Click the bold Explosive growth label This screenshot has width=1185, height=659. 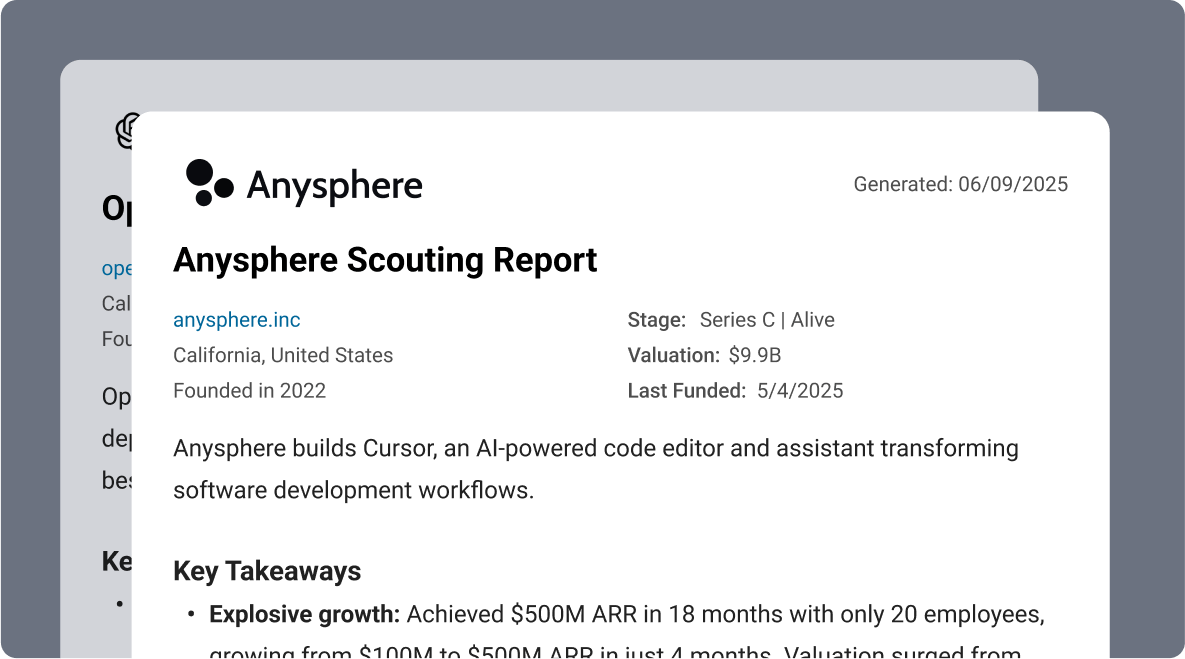(304, 614)
